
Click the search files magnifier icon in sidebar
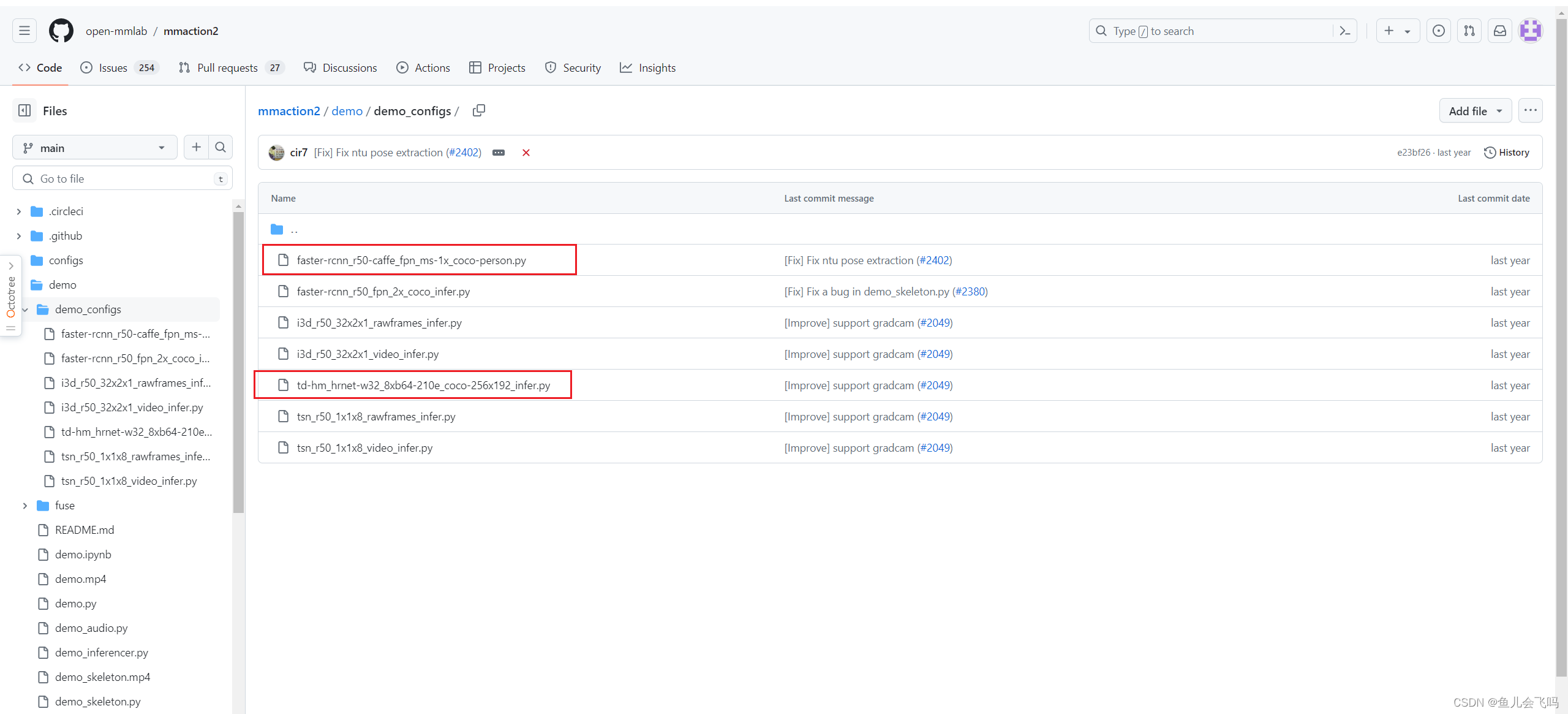221,147
